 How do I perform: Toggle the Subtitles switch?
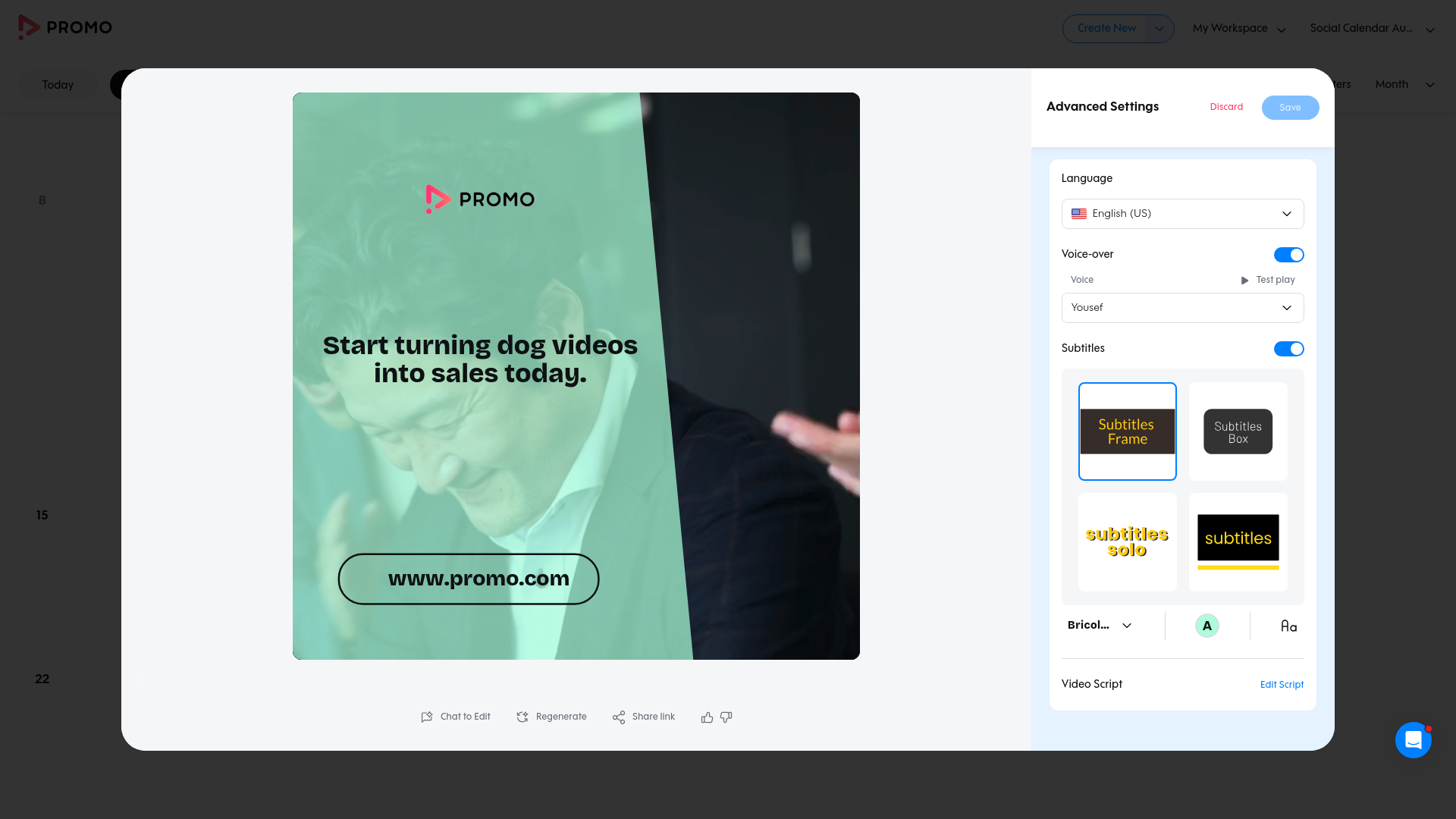[x=1288, y=349]
